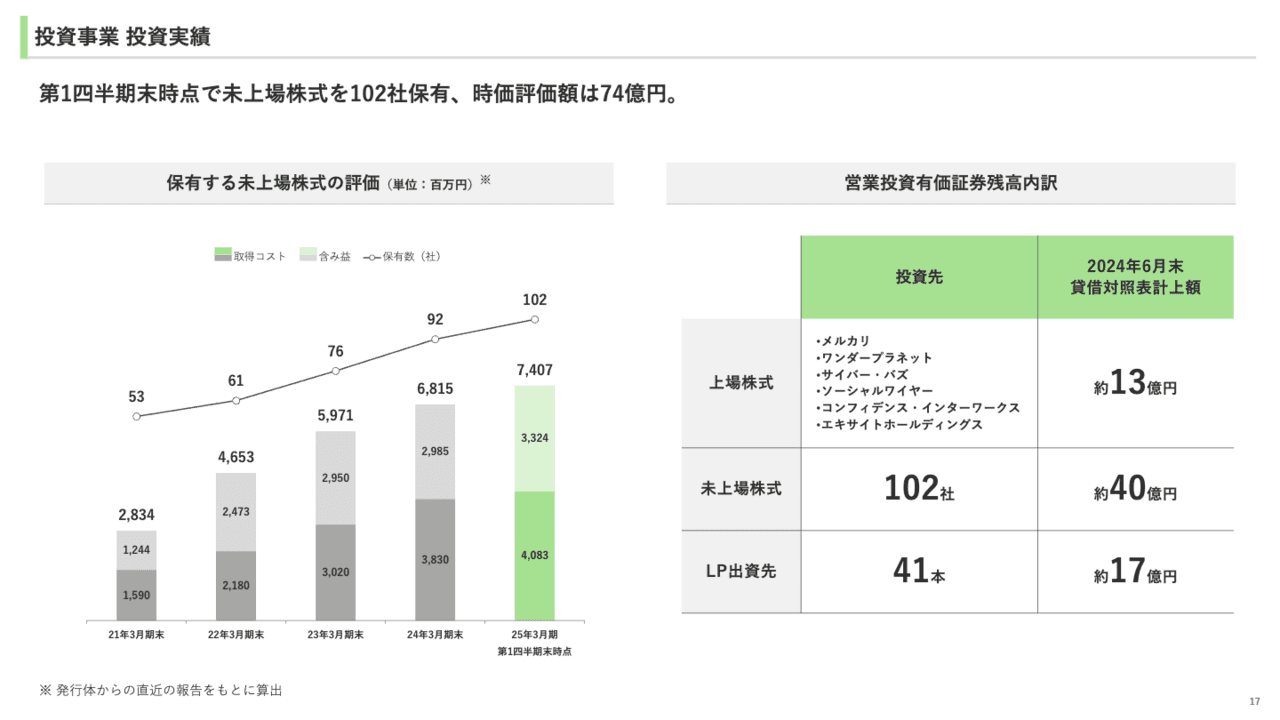The width and height of the screenshot is (1280, 720).
Task: Click the total value 5,971
Action: [x=335, y=415]
